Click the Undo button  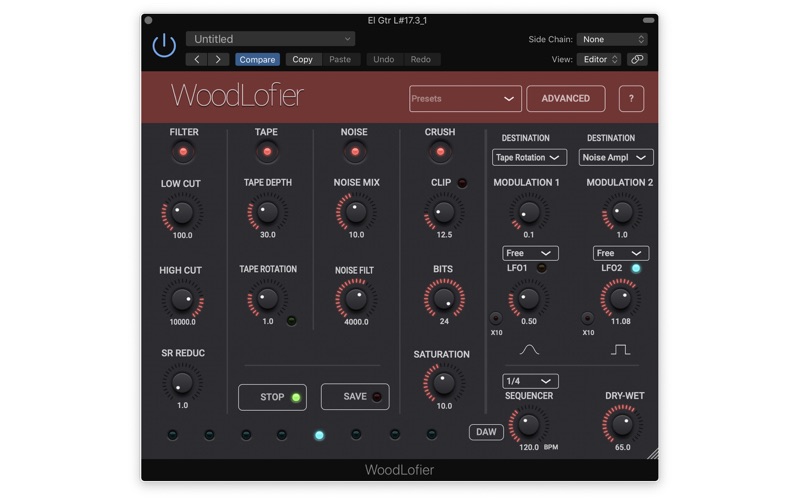click(384, 59)
